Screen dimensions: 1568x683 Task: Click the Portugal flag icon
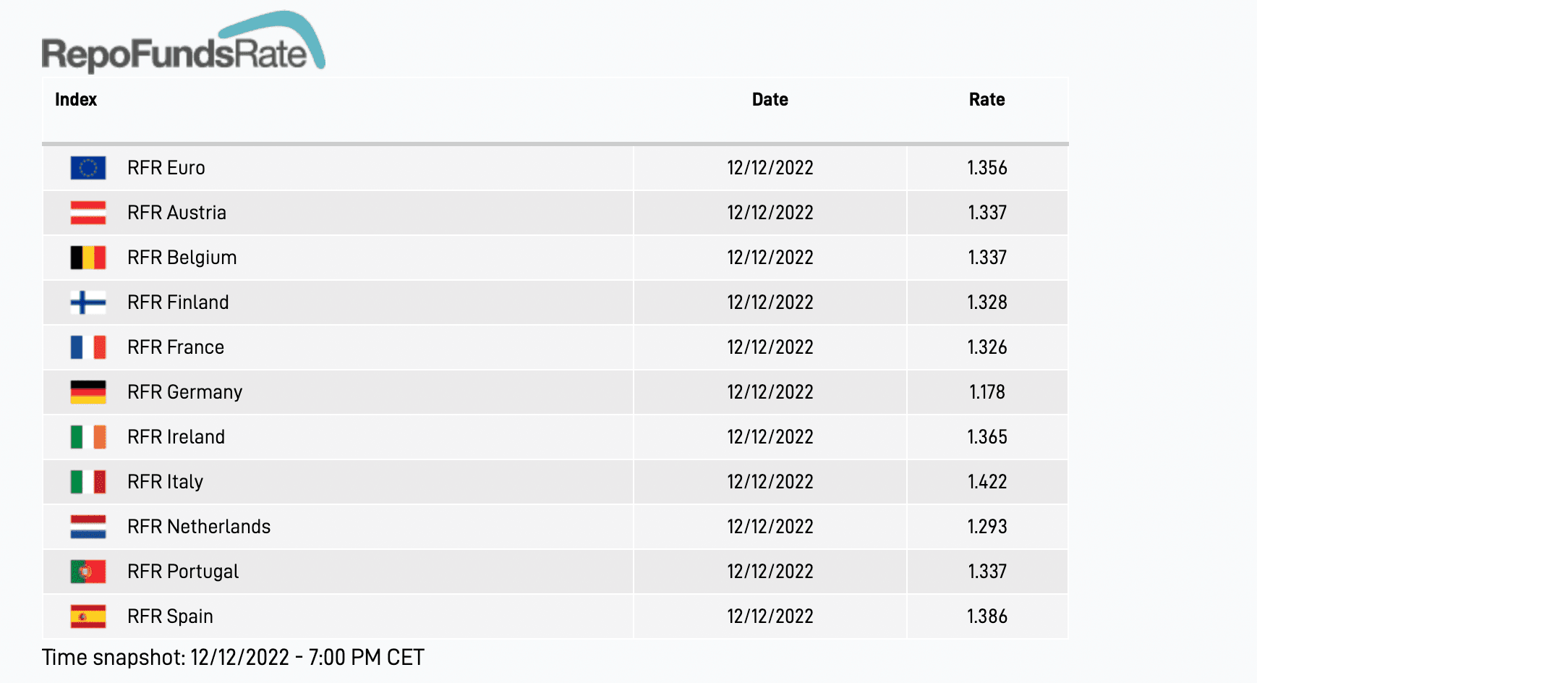tap(88, 572)
